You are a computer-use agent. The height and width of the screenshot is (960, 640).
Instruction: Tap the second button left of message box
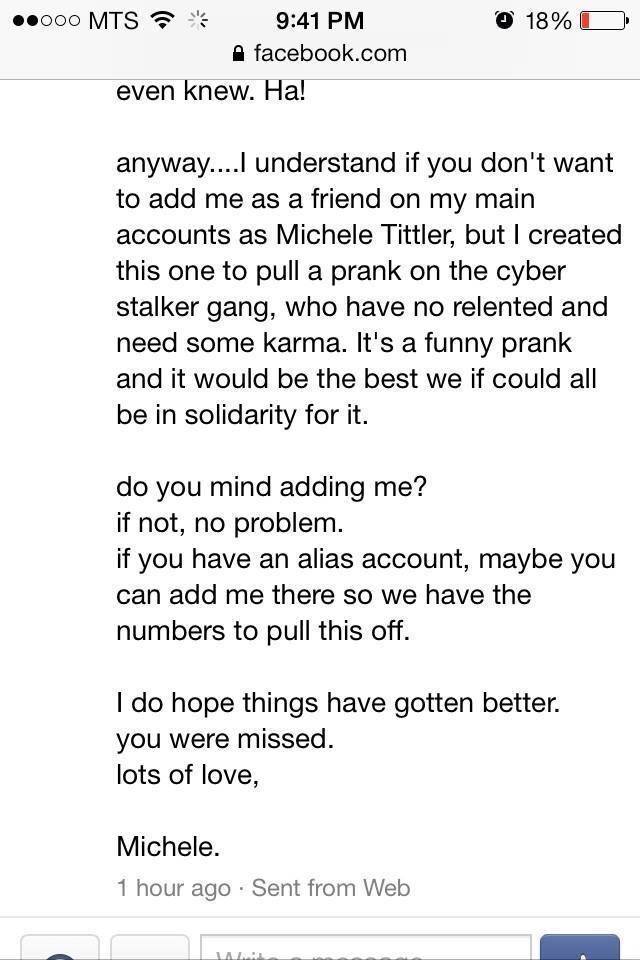pyautogui.click(x=149, y=948)
